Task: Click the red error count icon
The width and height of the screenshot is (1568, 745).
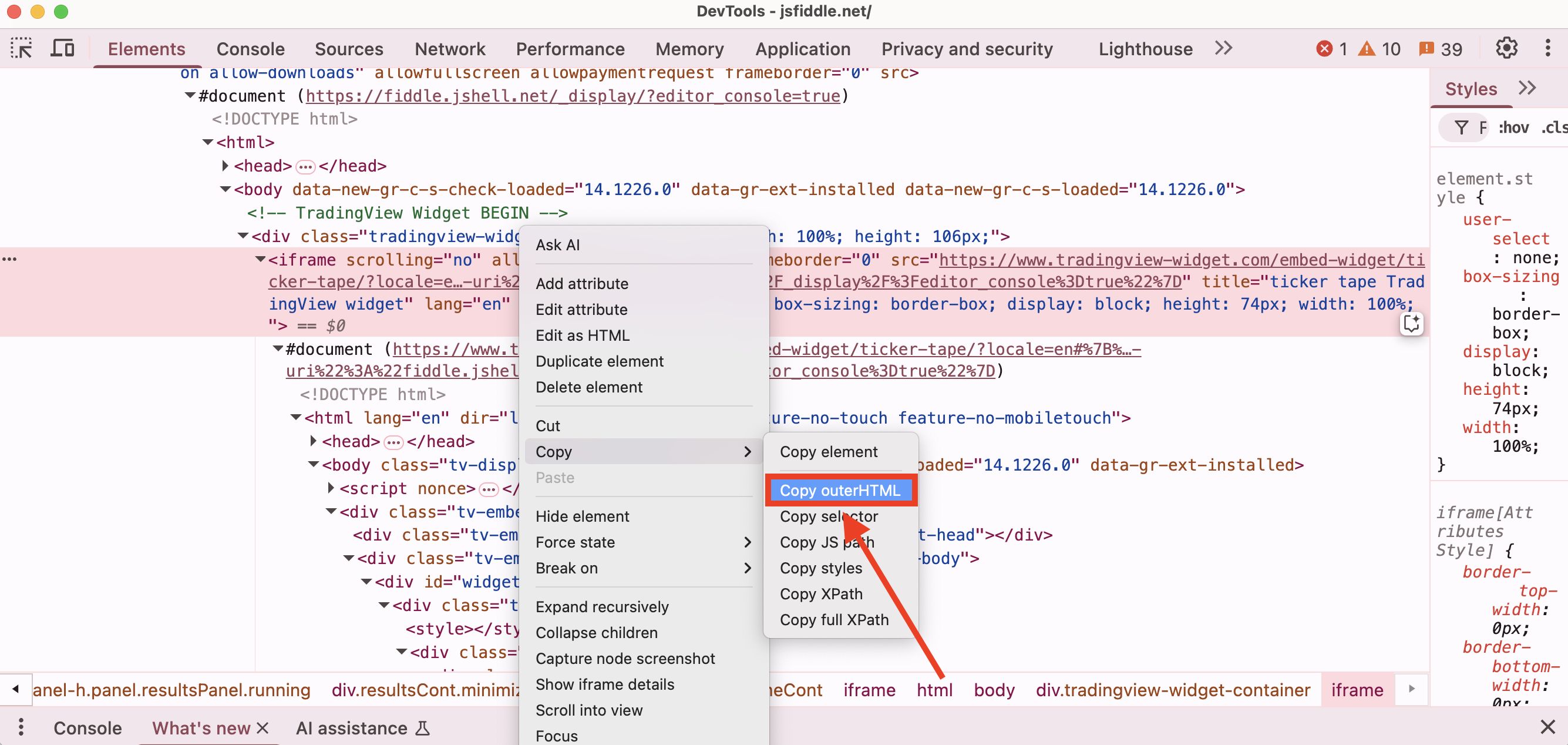Action: 1324,49
